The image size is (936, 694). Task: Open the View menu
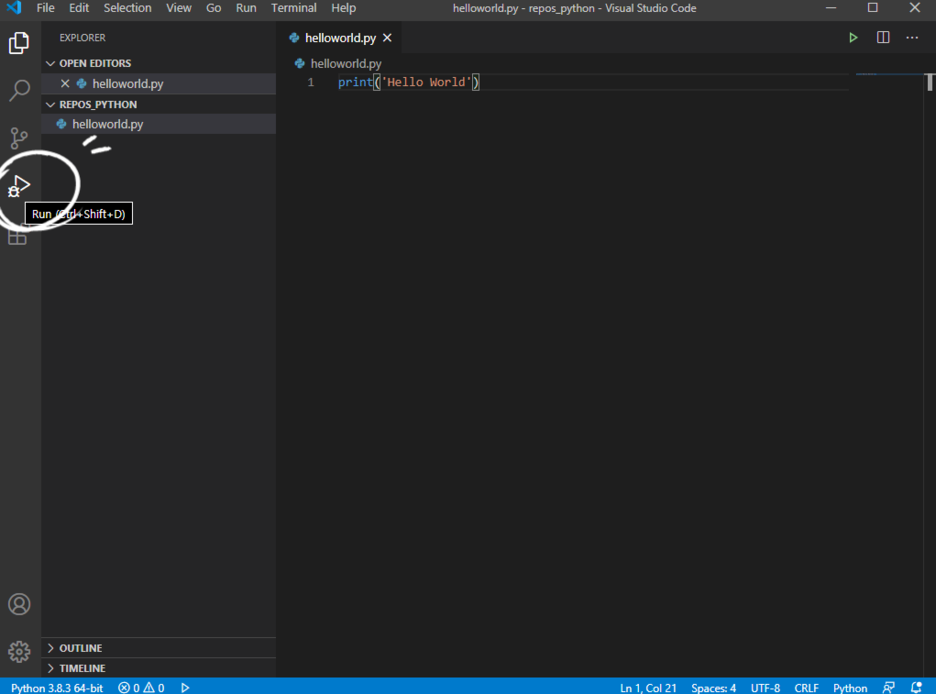click(x=178, y=8)
